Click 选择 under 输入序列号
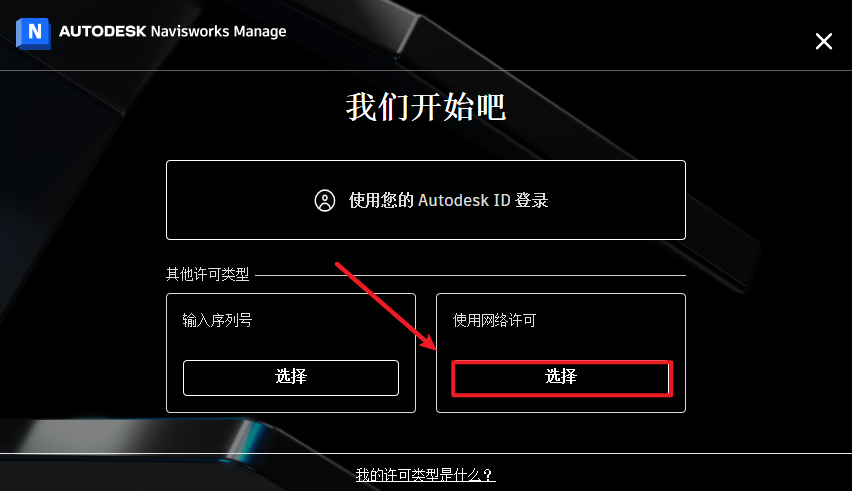Viewport: 852px width, 491px height. click(x=291, y=377)
